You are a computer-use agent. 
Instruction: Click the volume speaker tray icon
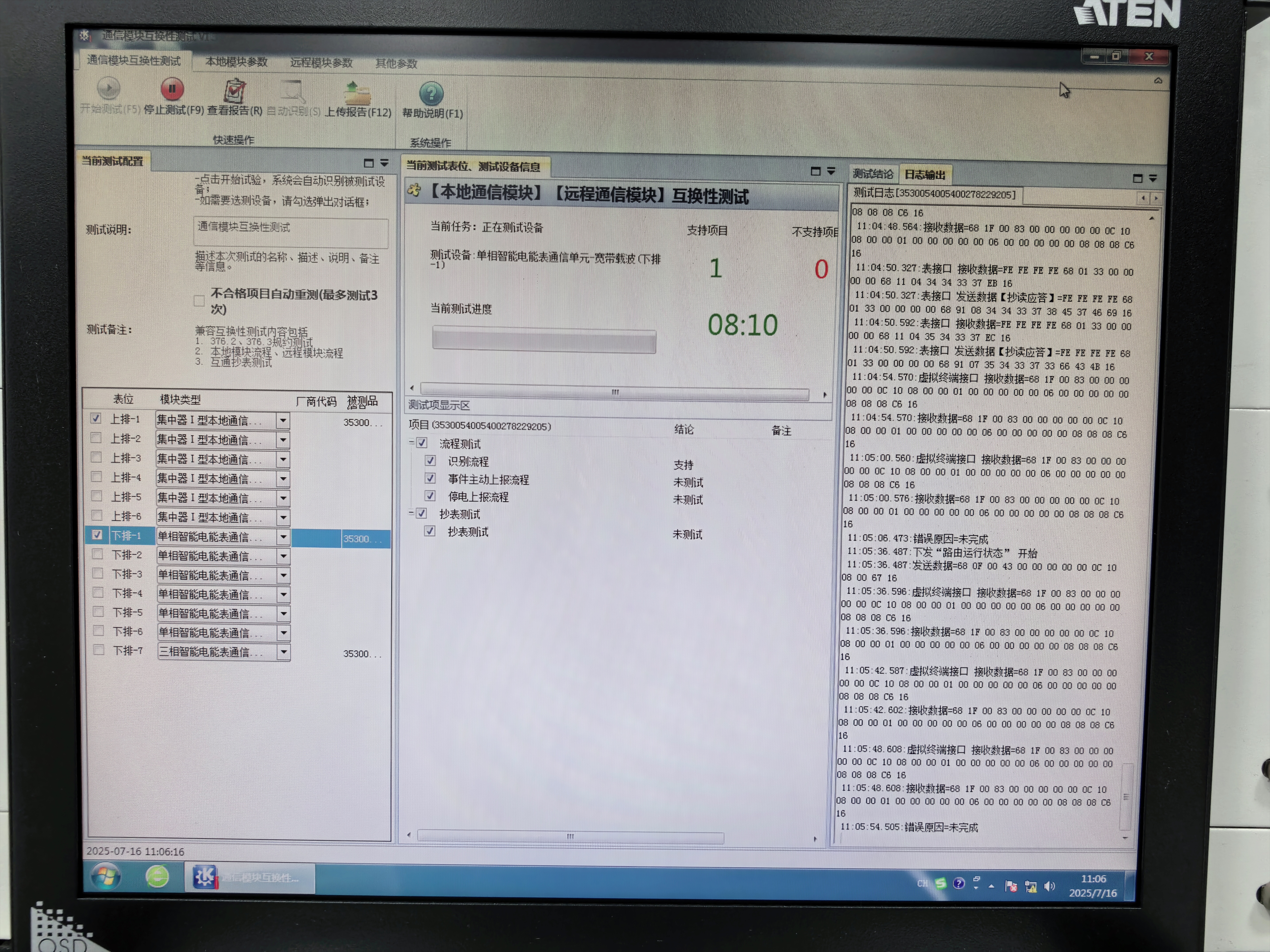click(1050, 887)
